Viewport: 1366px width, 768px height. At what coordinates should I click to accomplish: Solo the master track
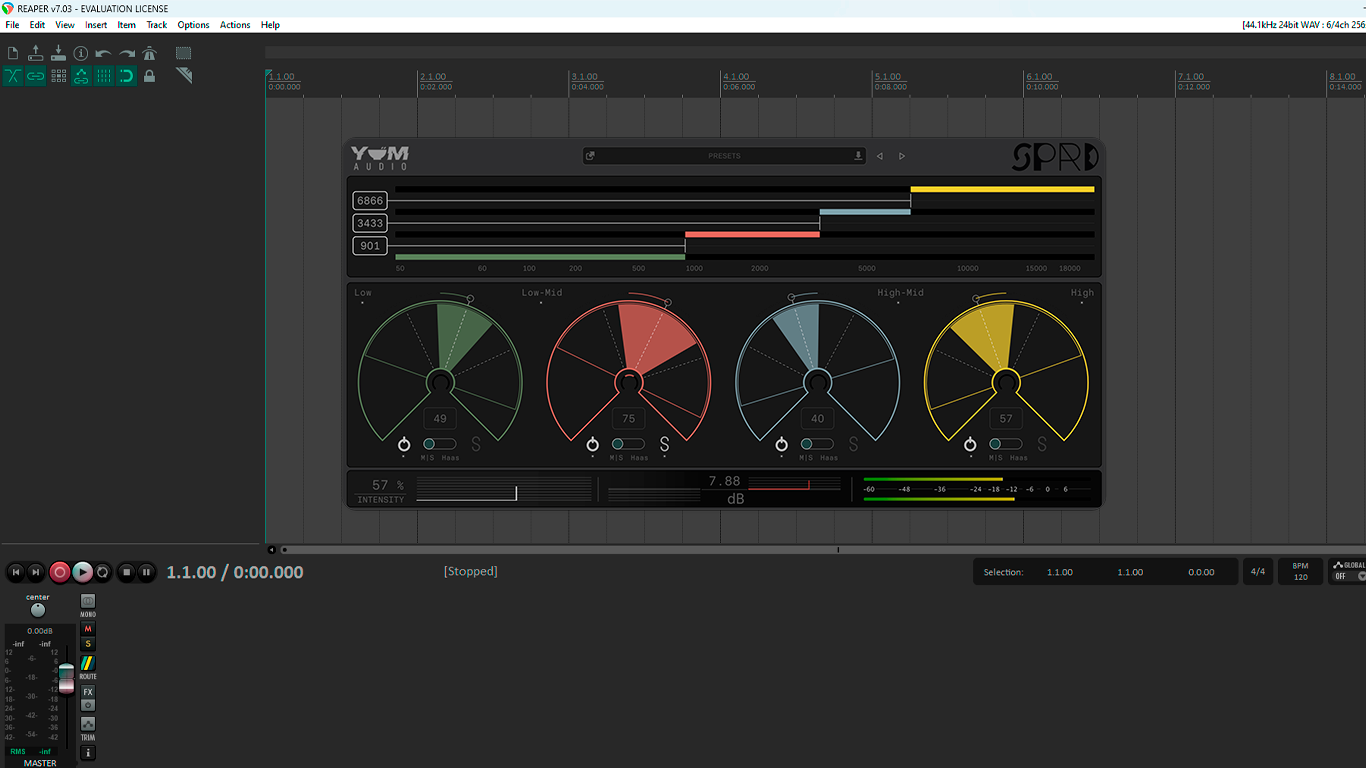88,644
